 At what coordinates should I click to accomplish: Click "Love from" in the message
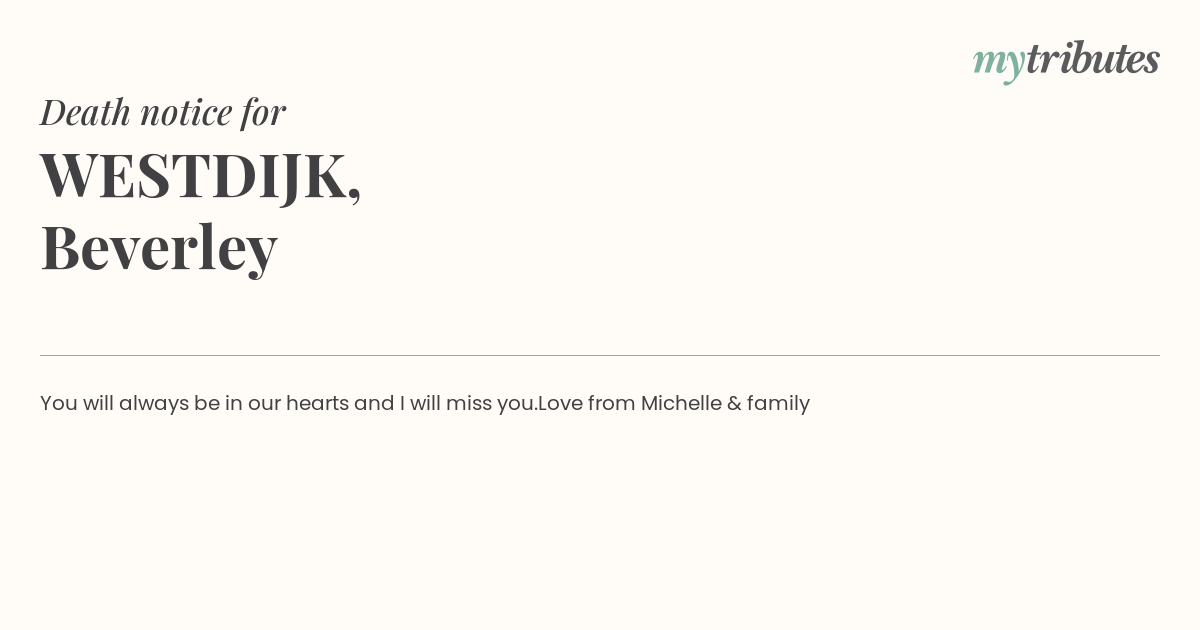coord(586,403)
